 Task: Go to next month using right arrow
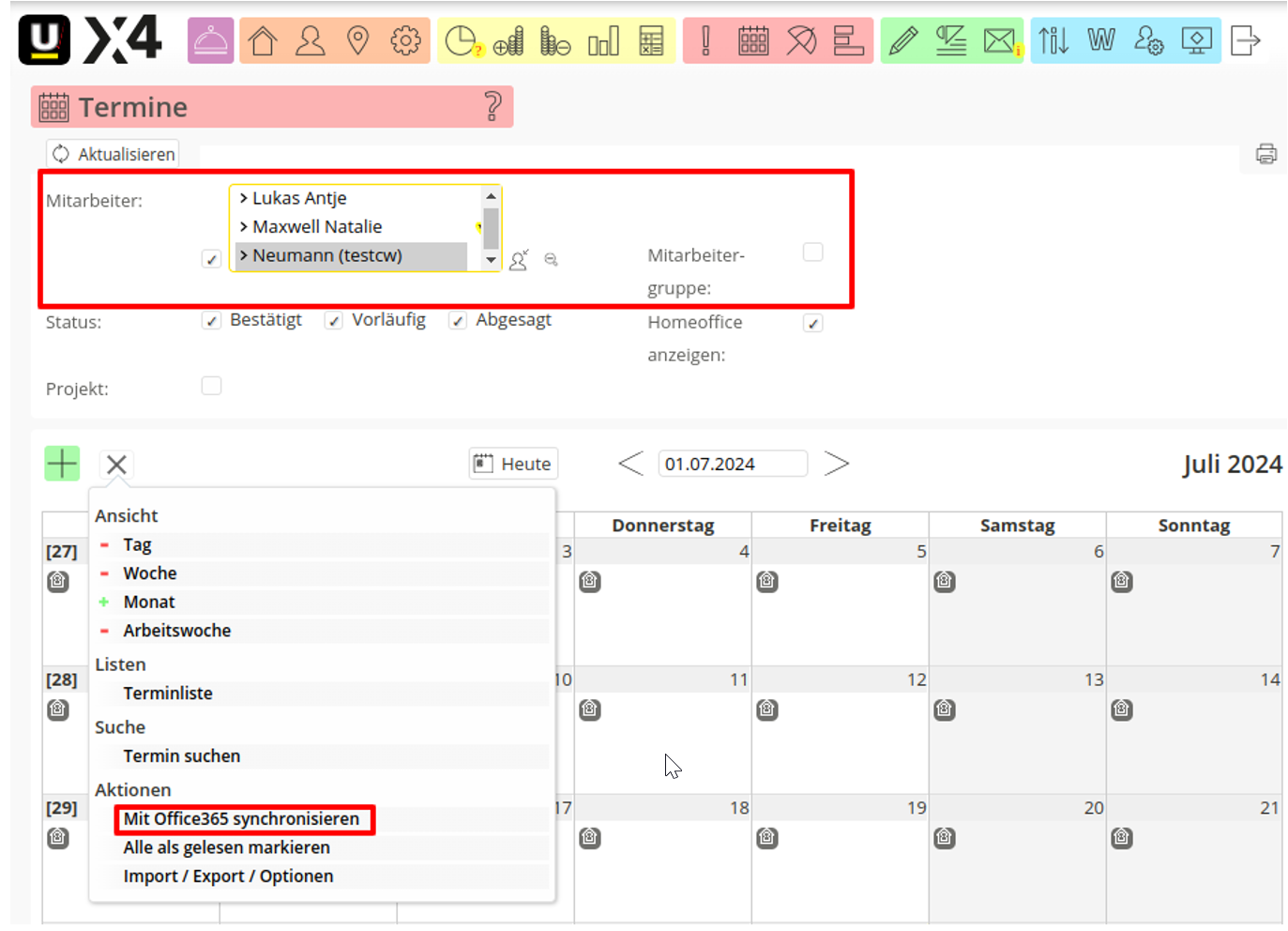[x=836, y=464]
